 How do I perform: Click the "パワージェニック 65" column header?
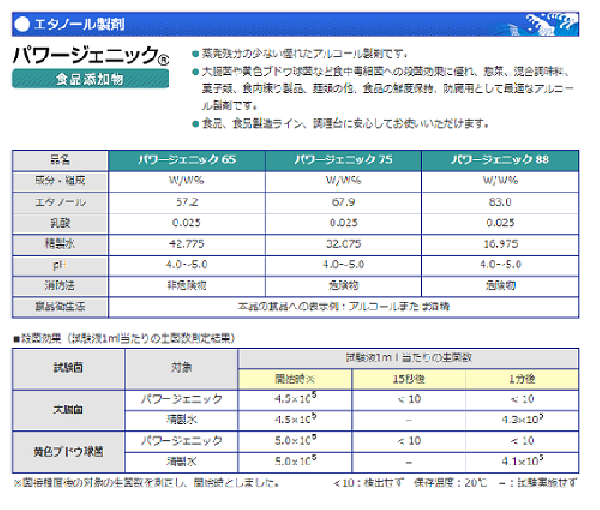187,160
